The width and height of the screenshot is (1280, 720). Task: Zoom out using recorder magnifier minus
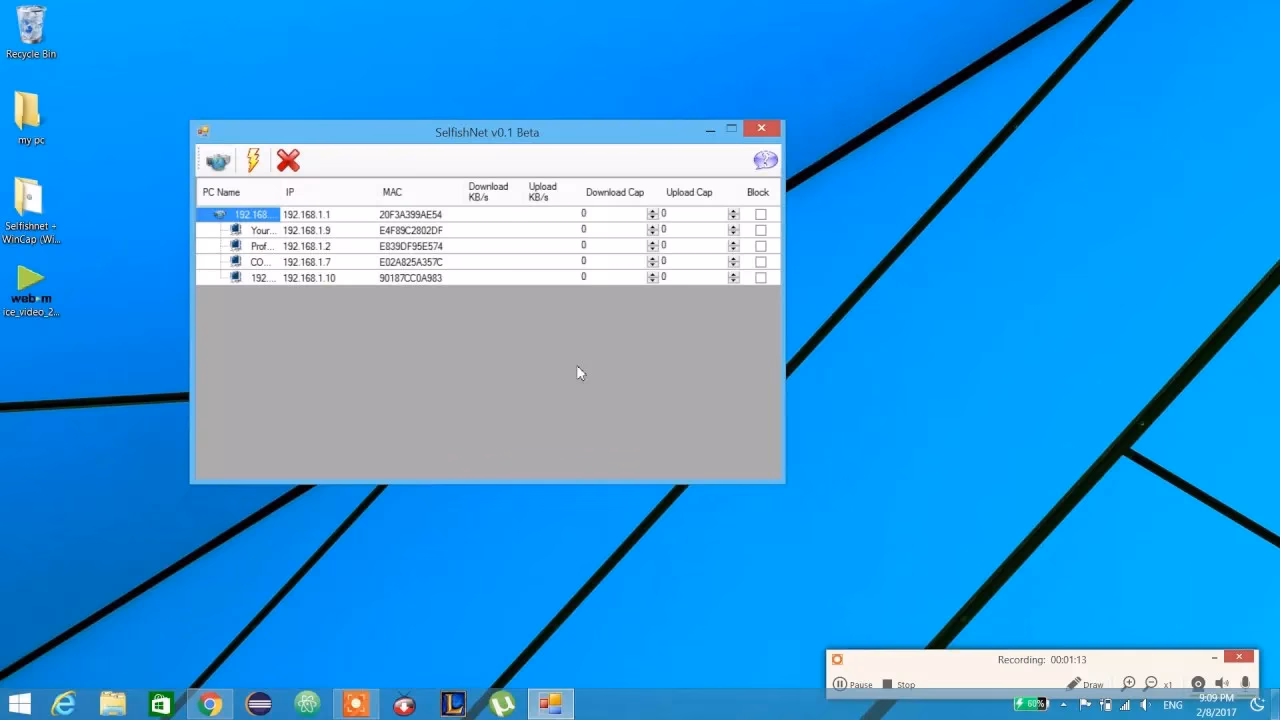(1152, 684)
